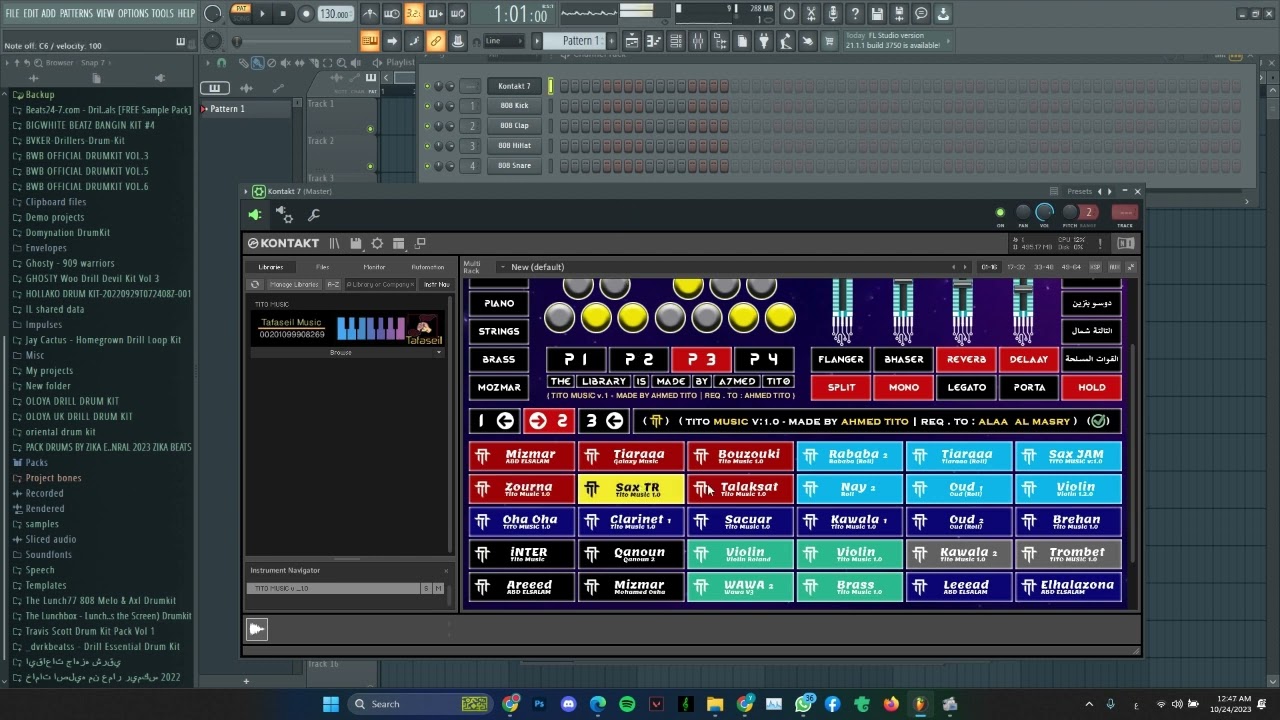Click the Kontakt plugin wrench settings icon

pos(313,215)
